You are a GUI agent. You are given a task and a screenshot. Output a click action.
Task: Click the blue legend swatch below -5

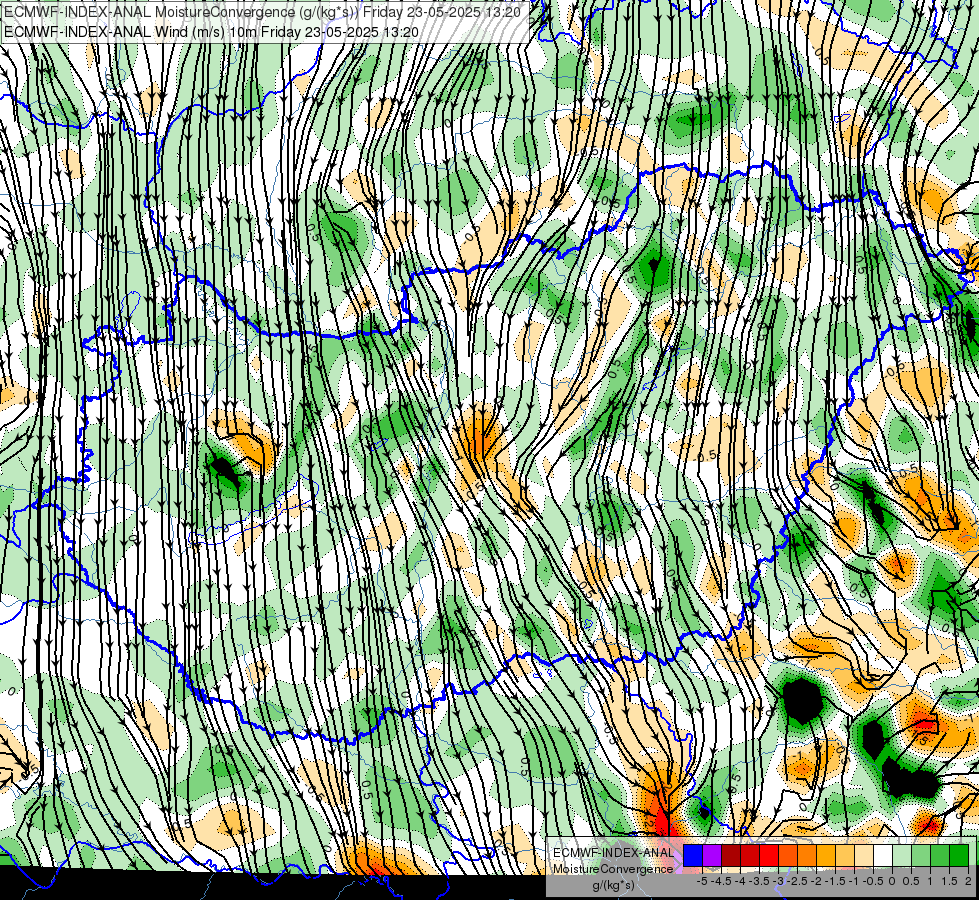[x=693, y=856]
